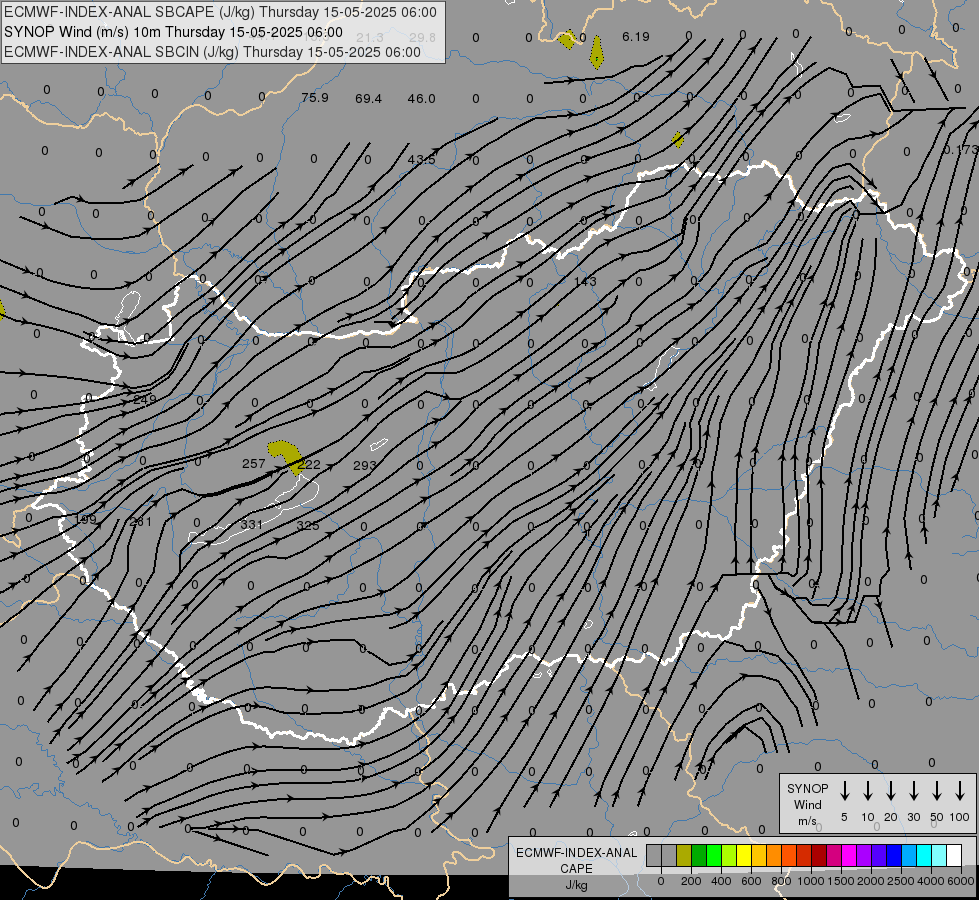979x900 pixels.
Task: Click the 100 m/s wind arrow in SYNOP legend
Action: coord(960,791)
